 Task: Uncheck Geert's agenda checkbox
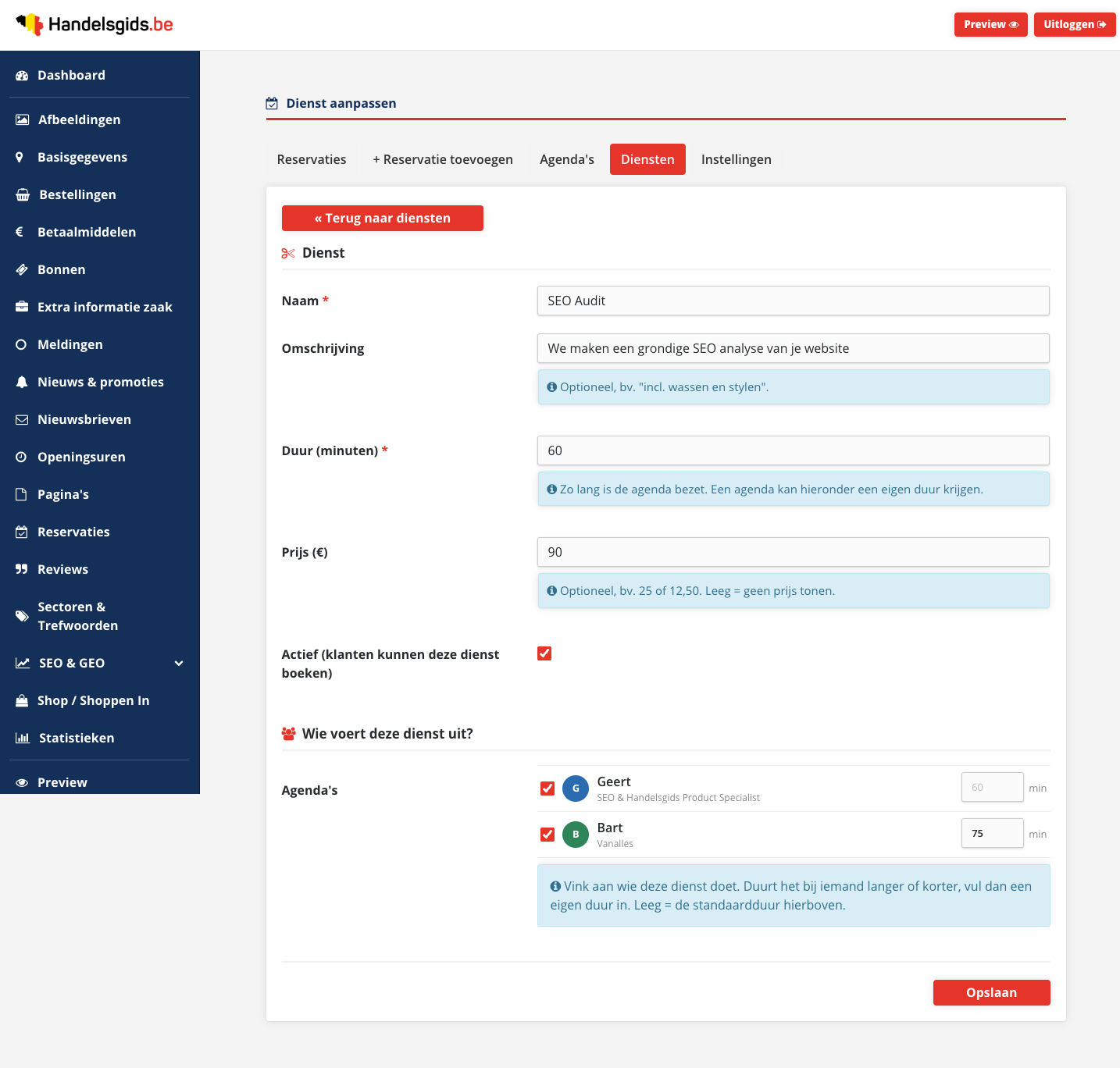tap(548, 789)
